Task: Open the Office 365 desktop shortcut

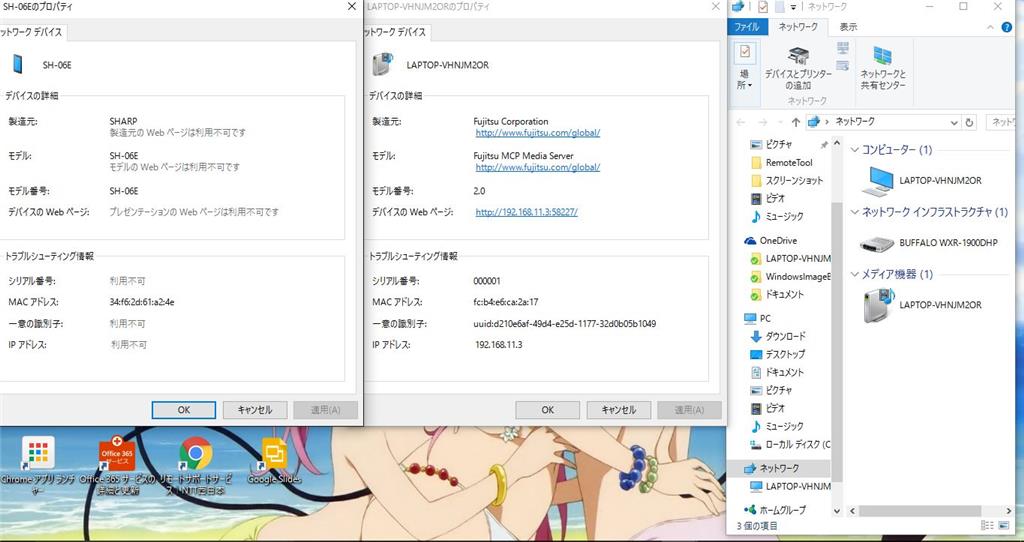Action: 118,465
